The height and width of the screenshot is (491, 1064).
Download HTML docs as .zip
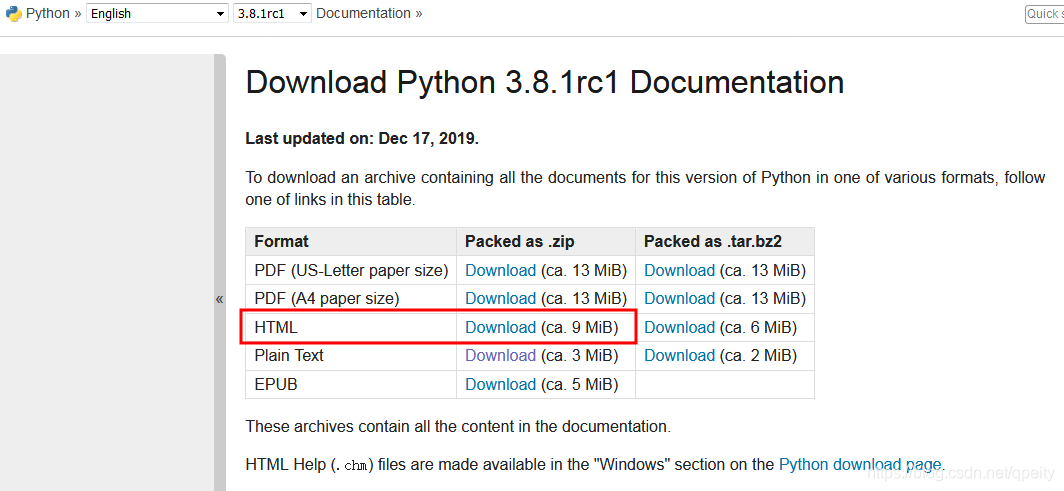501,328
